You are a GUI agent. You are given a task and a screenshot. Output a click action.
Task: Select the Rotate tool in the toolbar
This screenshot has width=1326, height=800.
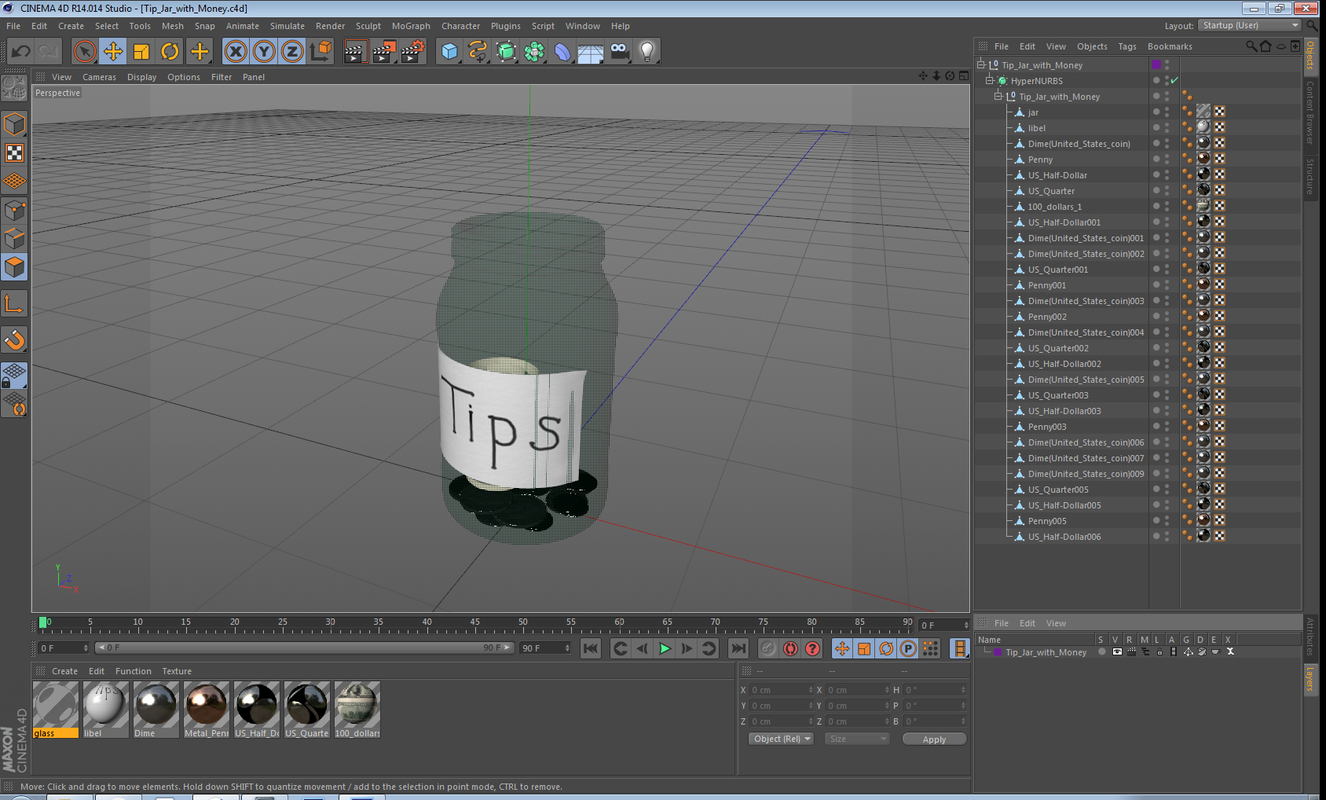(170, 51)
